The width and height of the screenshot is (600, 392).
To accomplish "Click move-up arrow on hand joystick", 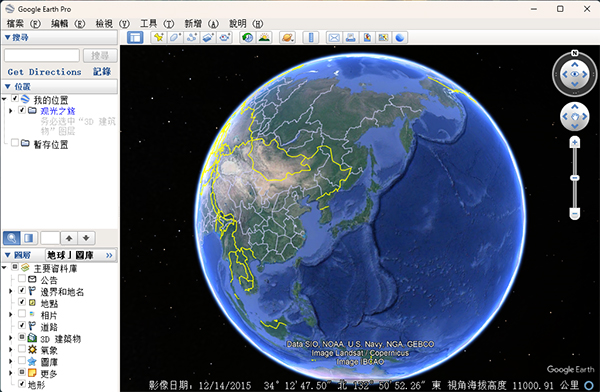I will pyautogui.click(x=574, y=107).
